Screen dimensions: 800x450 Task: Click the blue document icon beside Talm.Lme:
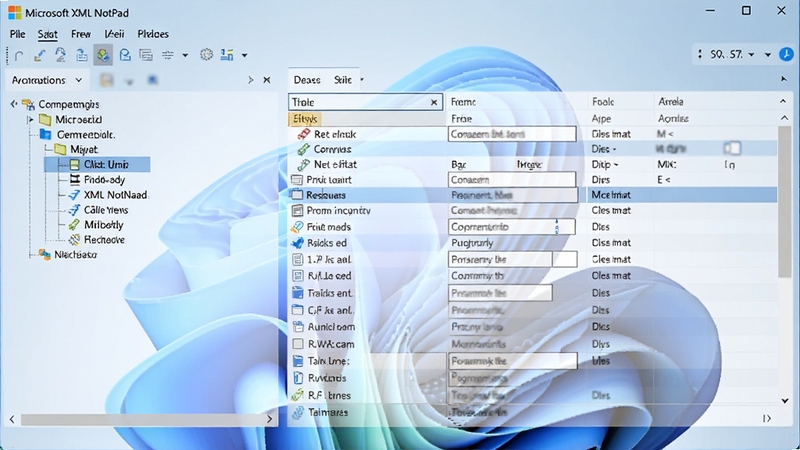[297, 361]
